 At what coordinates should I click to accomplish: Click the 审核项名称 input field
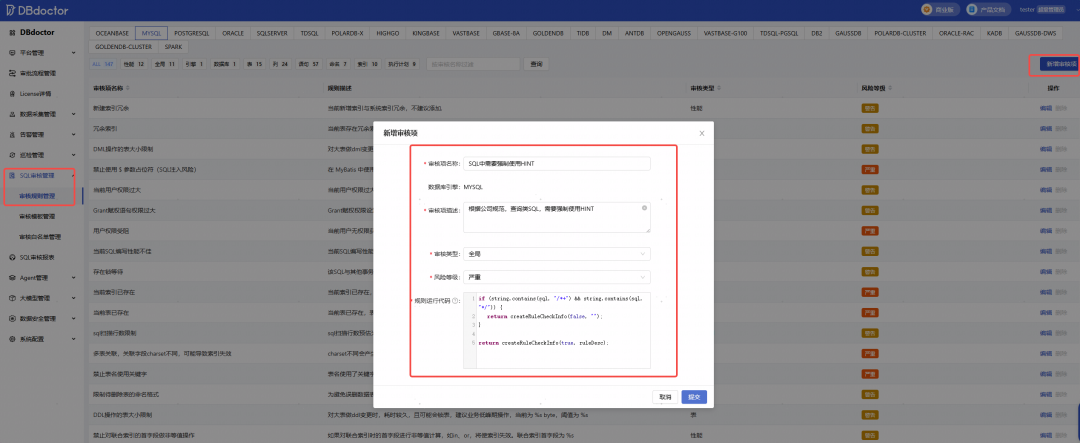pyautogui.click(x=557, y=163)
